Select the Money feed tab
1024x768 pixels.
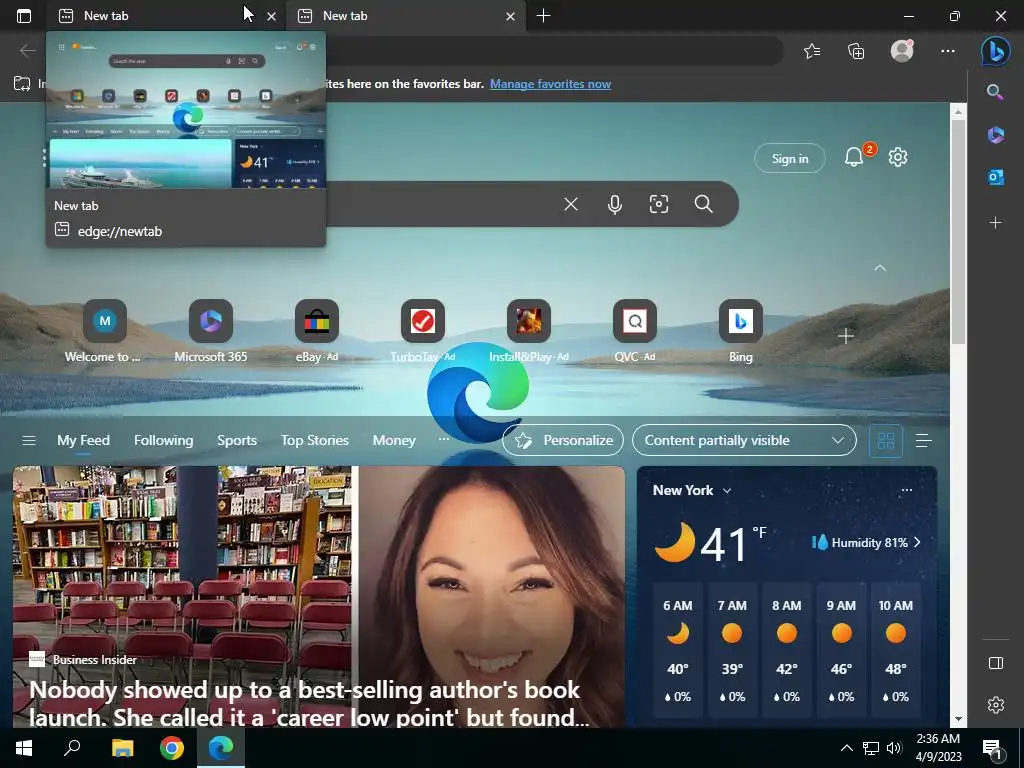coord(394,441)
